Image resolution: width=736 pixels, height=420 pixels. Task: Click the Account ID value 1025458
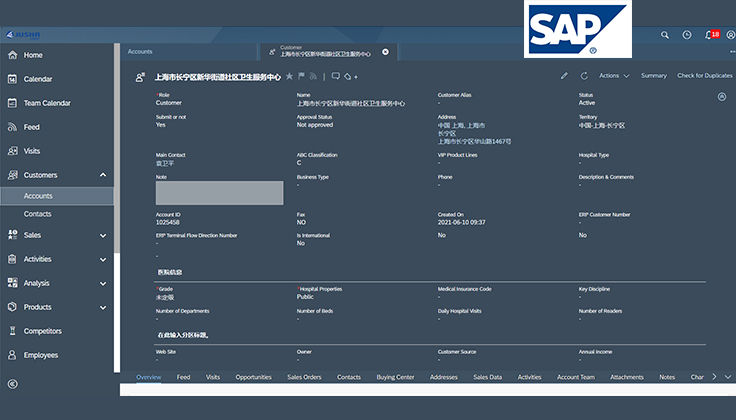(168, 222)
